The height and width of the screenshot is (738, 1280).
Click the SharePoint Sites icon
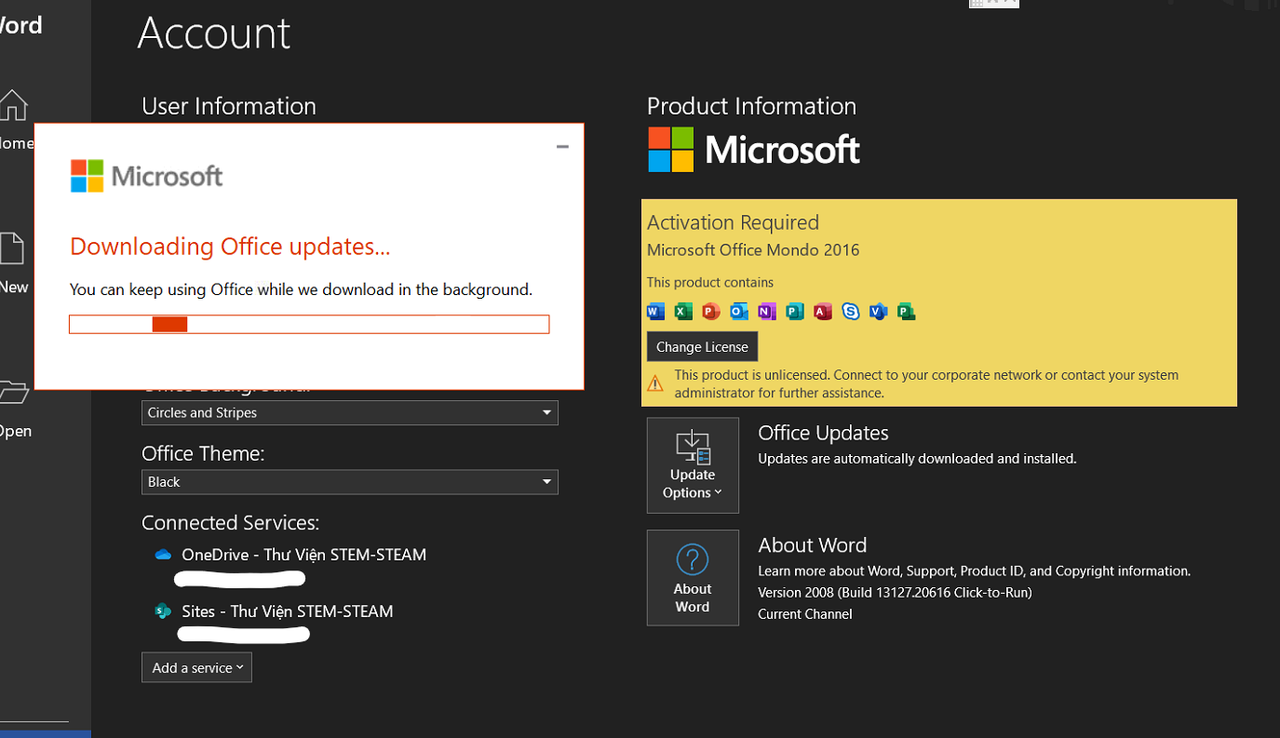(x=163, y=611)
